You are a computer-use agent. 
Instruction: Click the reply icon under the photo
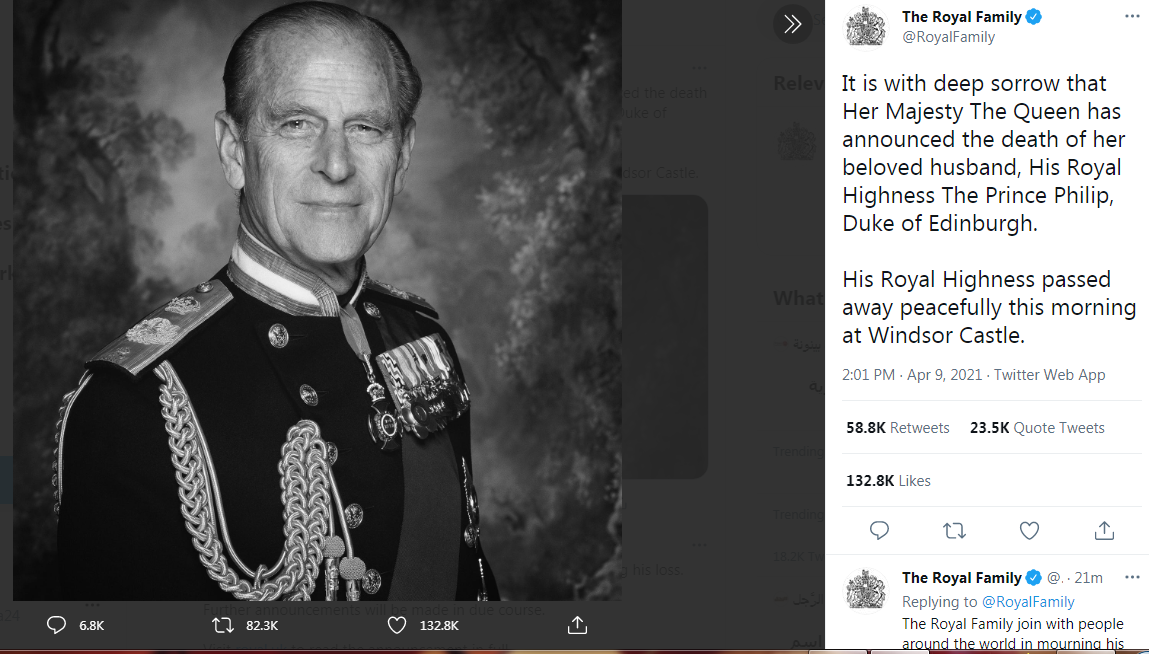(57, 625)
